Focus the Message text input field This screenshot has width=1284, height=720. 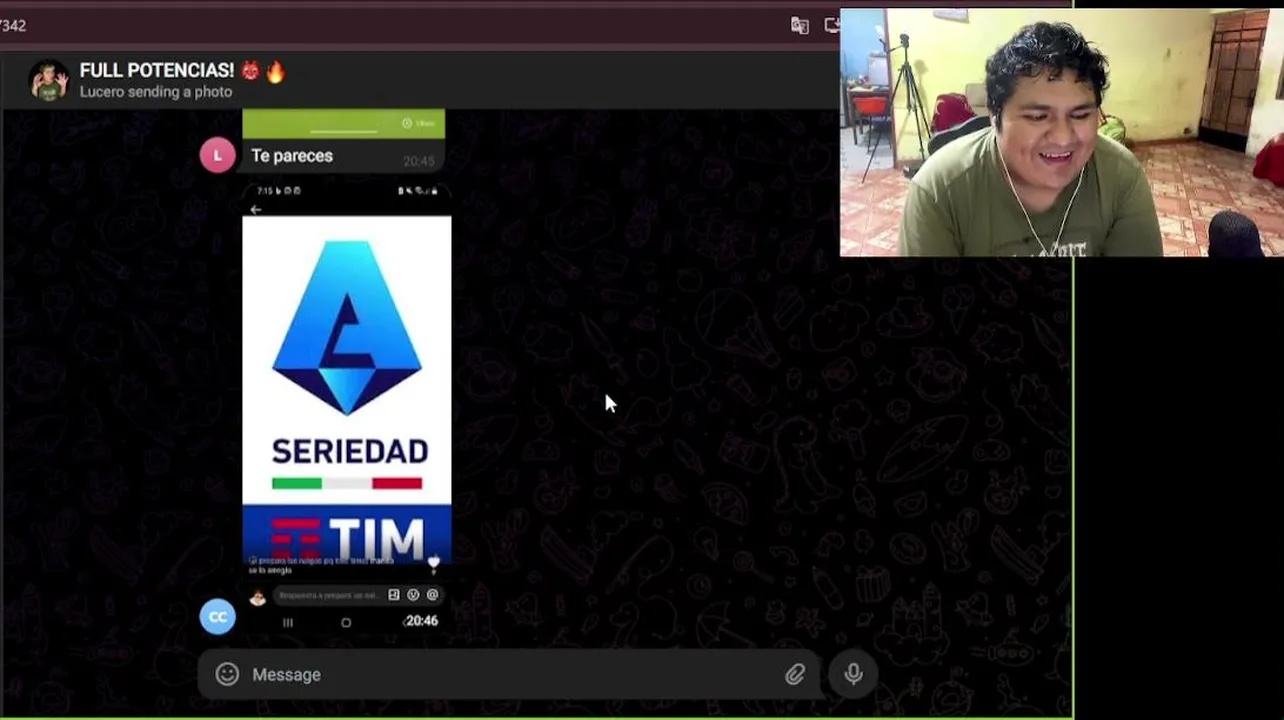[509, 674]
